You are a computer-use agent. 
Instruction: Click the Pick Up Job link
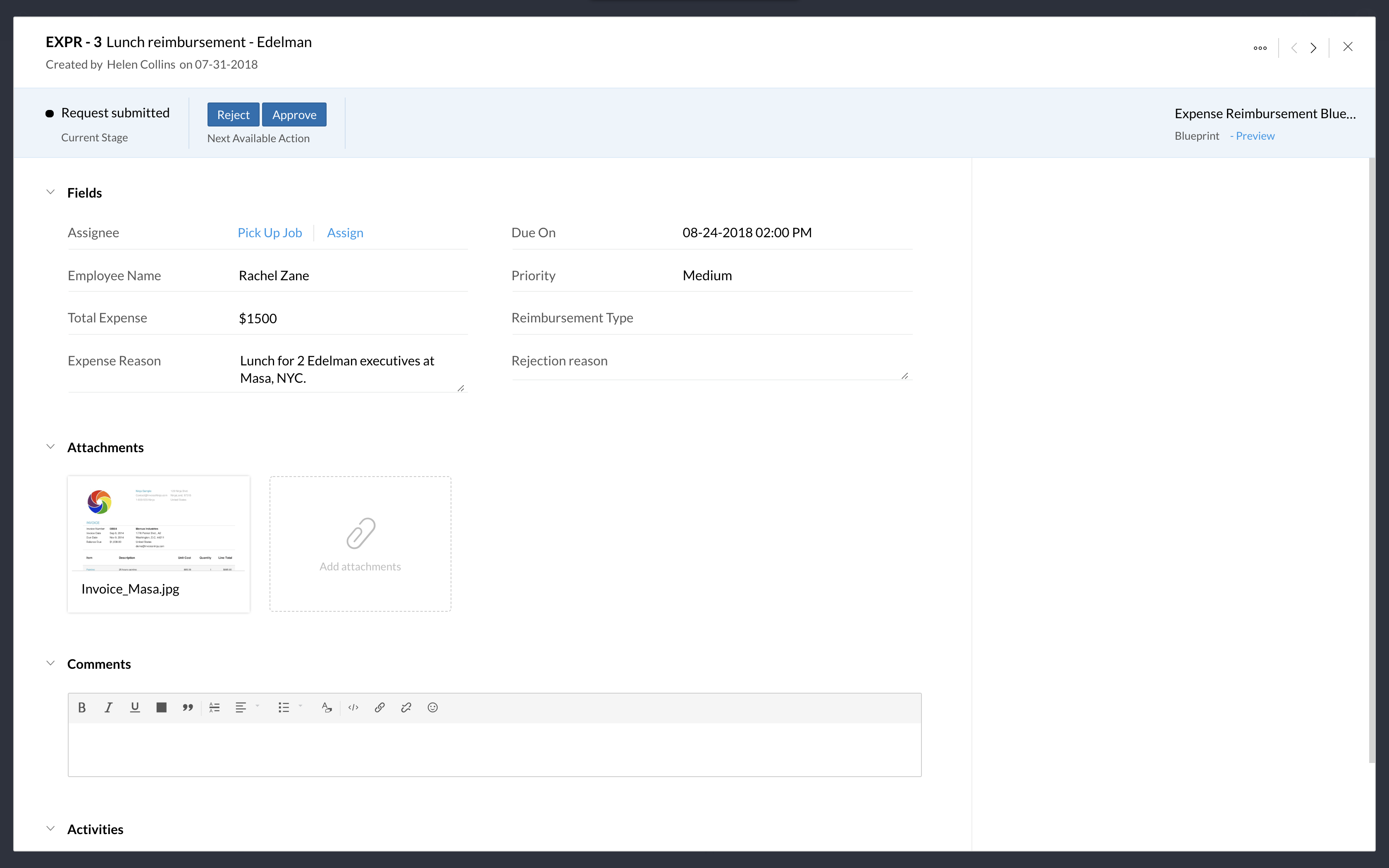coord(270,232)
